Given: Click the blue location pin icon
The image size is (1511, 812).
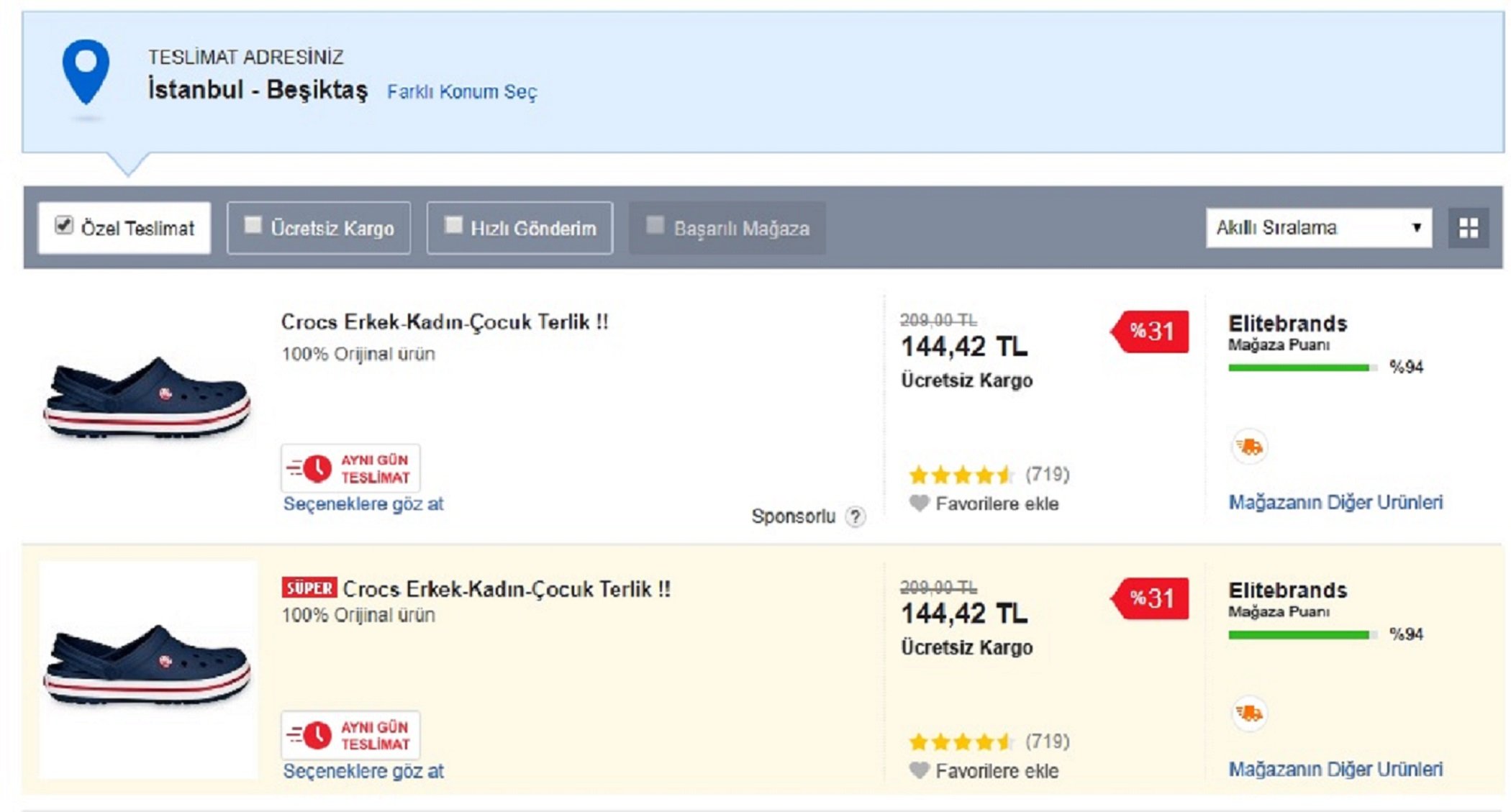Looking at the screenshot, I should [86, 72].
